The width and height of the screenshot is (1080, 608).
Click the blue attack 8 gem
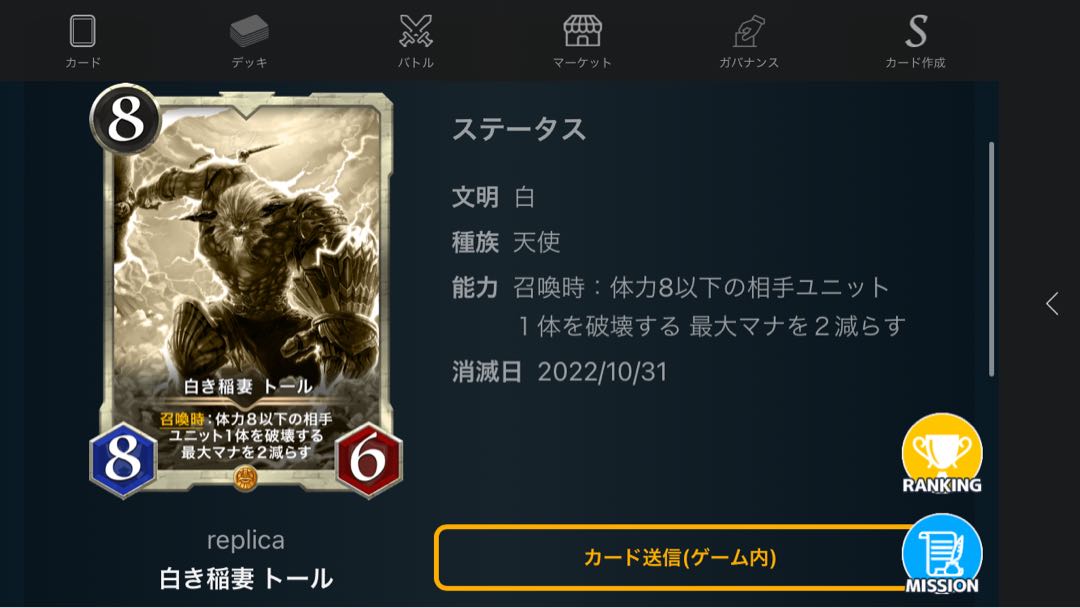123,459
